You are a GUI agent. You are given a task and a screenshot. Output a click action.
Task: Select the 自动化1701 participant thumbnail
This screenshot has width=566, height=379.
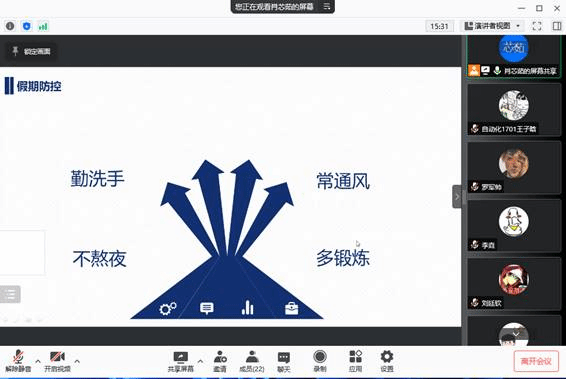point(514,110)
